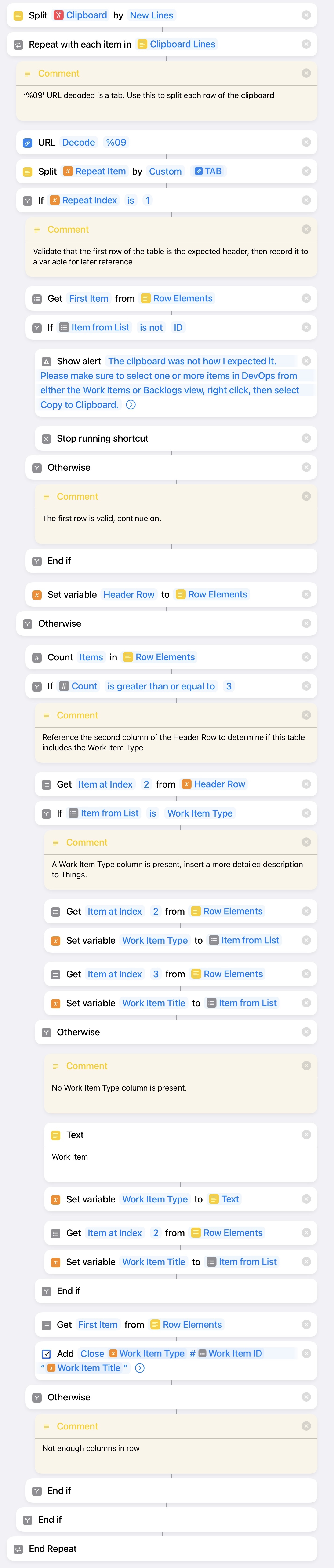Edit the %09 URL parameter value

tap(116, 143)
